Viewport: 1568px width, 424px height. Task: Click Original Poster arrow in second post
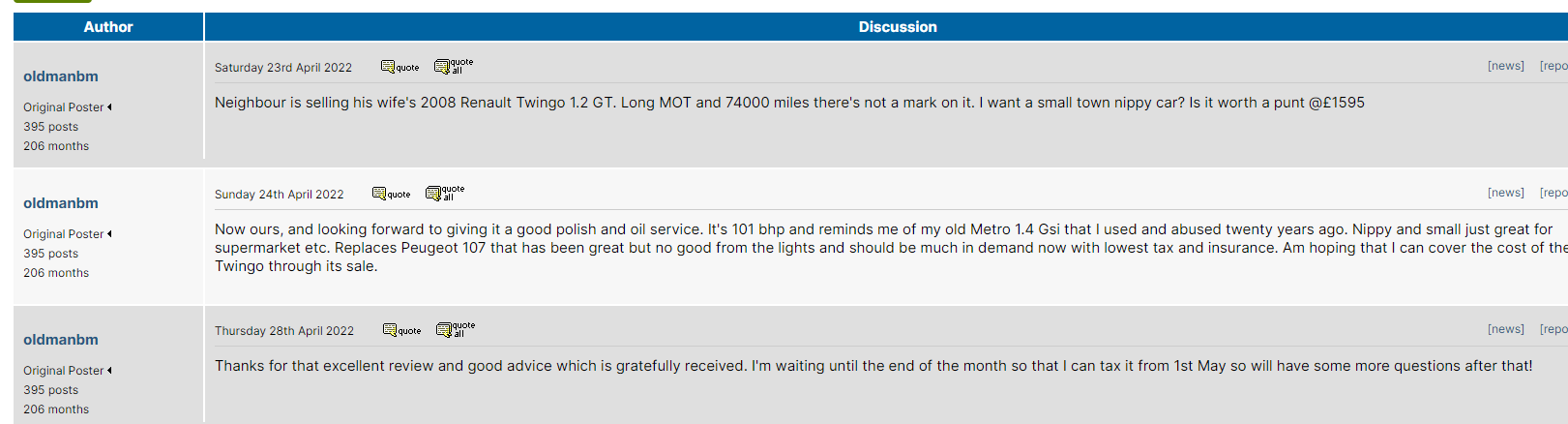[x=109, y=234]
